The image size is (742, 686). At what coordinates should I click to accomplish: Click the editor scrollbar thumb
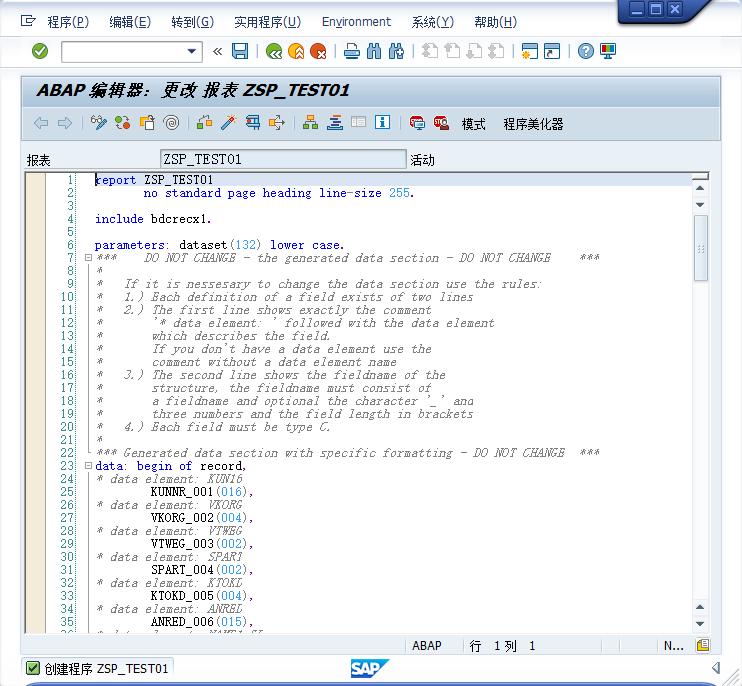[x=701, y=248]
